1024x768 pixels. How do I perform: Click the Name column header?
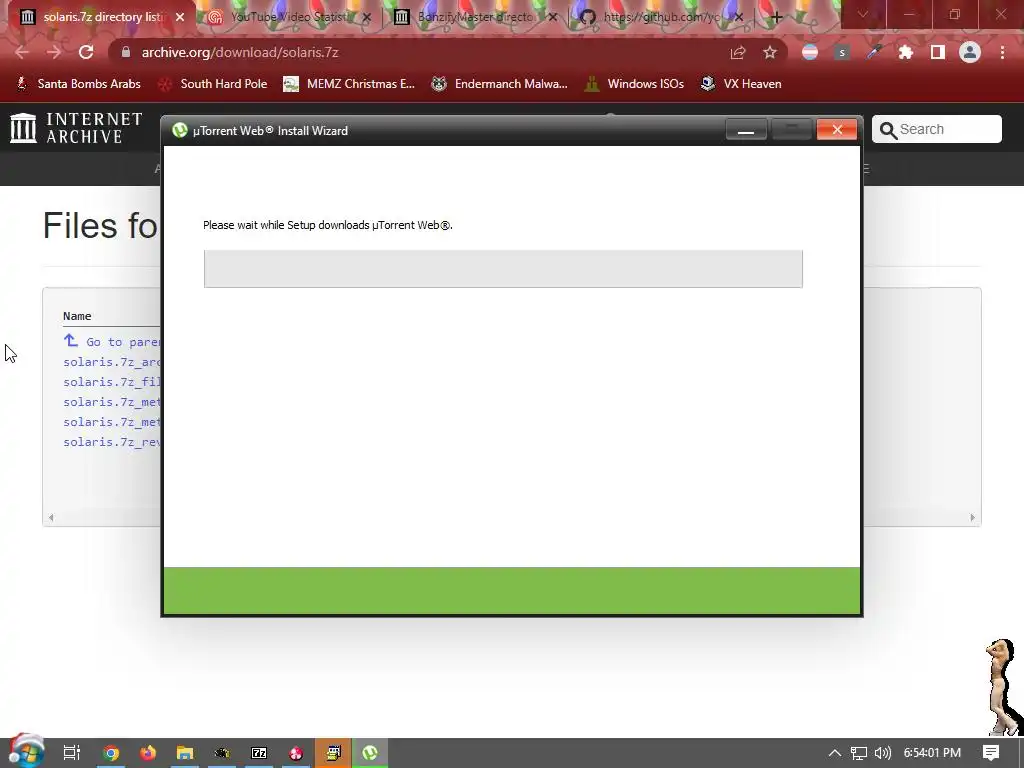click(77, 316)
